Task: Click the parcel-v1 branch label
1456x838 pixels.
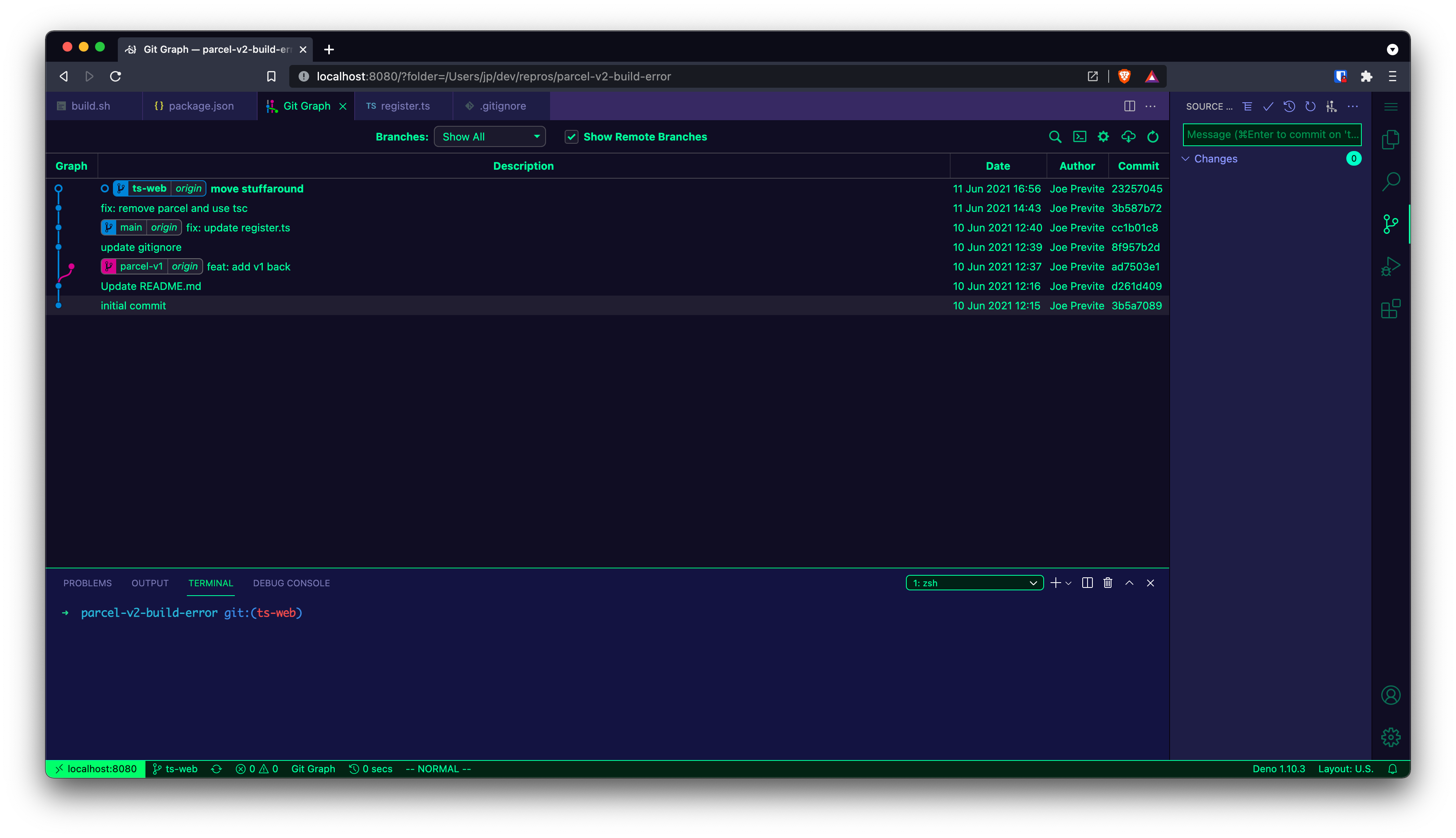Action: (141, 266)
